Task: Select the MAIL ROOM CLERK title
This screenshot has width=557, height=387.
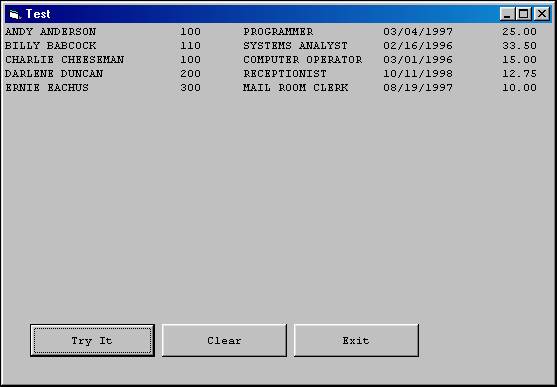Action: tap(296, 88)
